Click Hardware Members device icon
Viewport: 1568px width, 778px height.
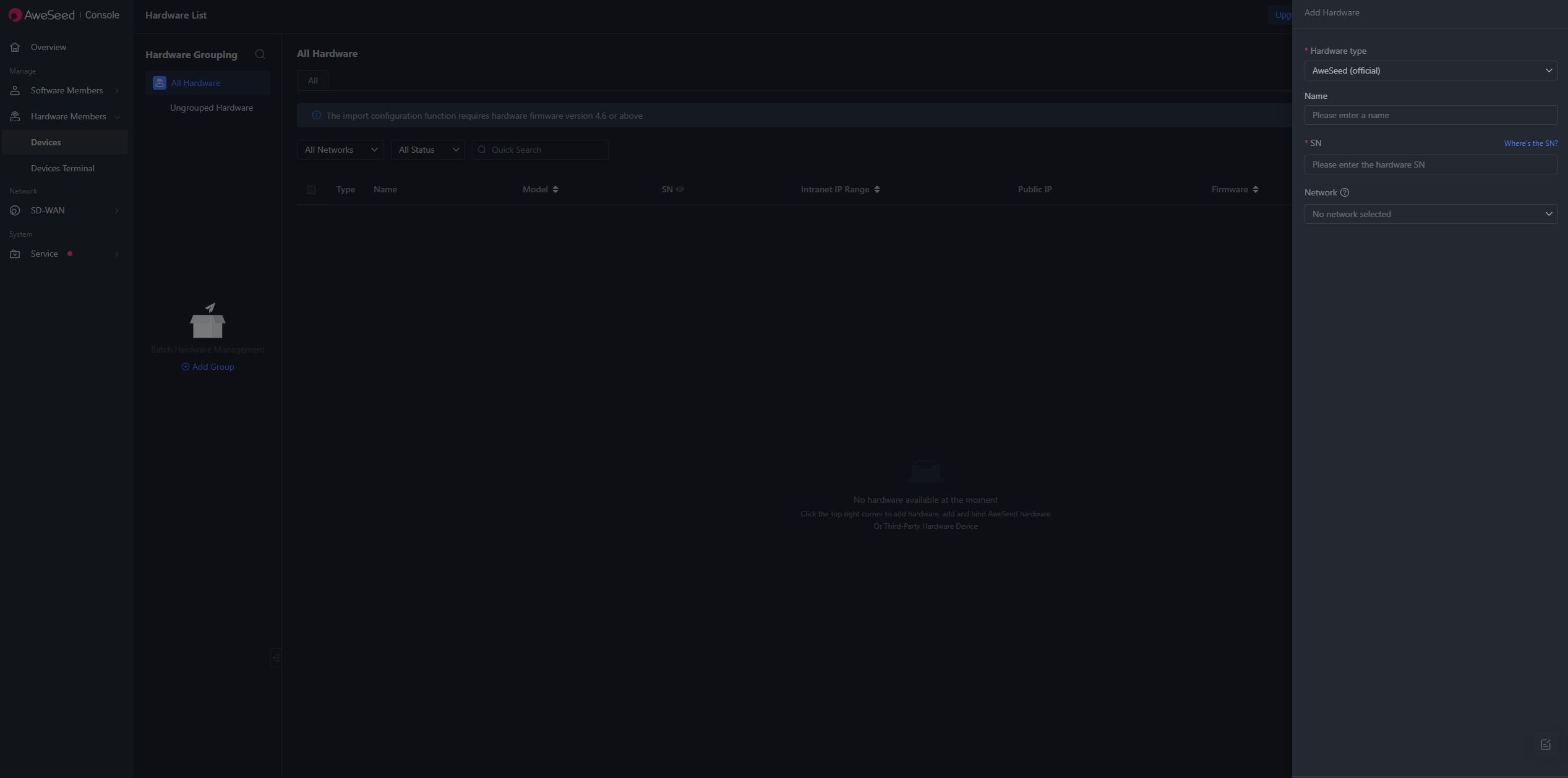click(x=15, y=116)
